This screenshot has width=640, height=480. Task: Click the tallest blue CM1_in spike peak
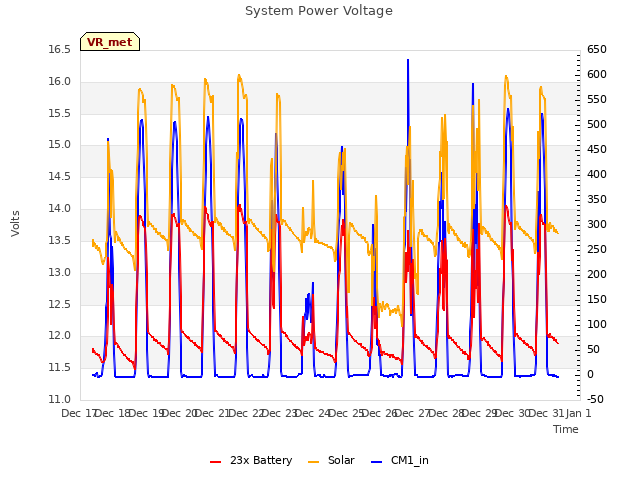click(x=408, y=60)
